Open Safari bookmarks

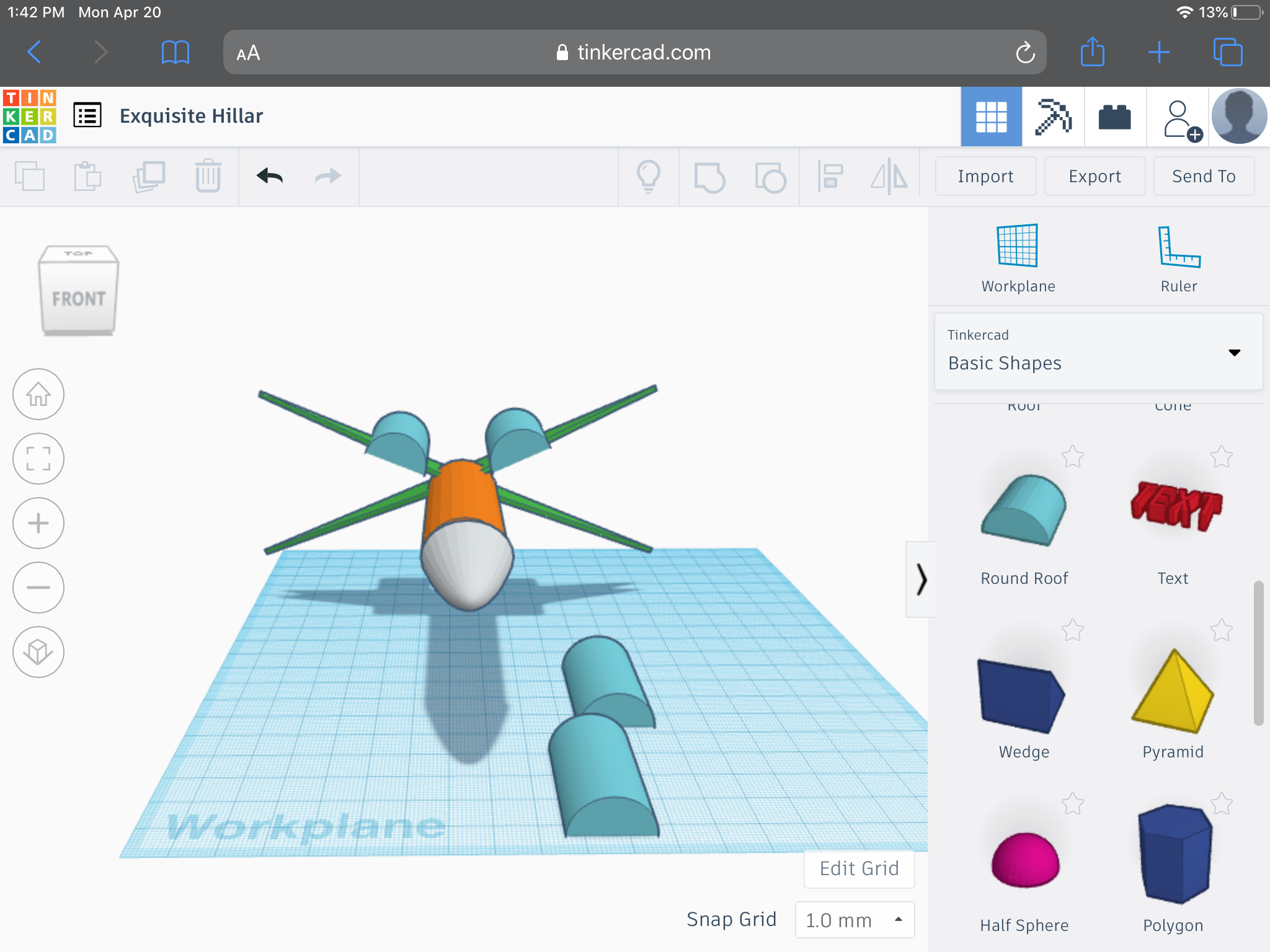[175, 52]
